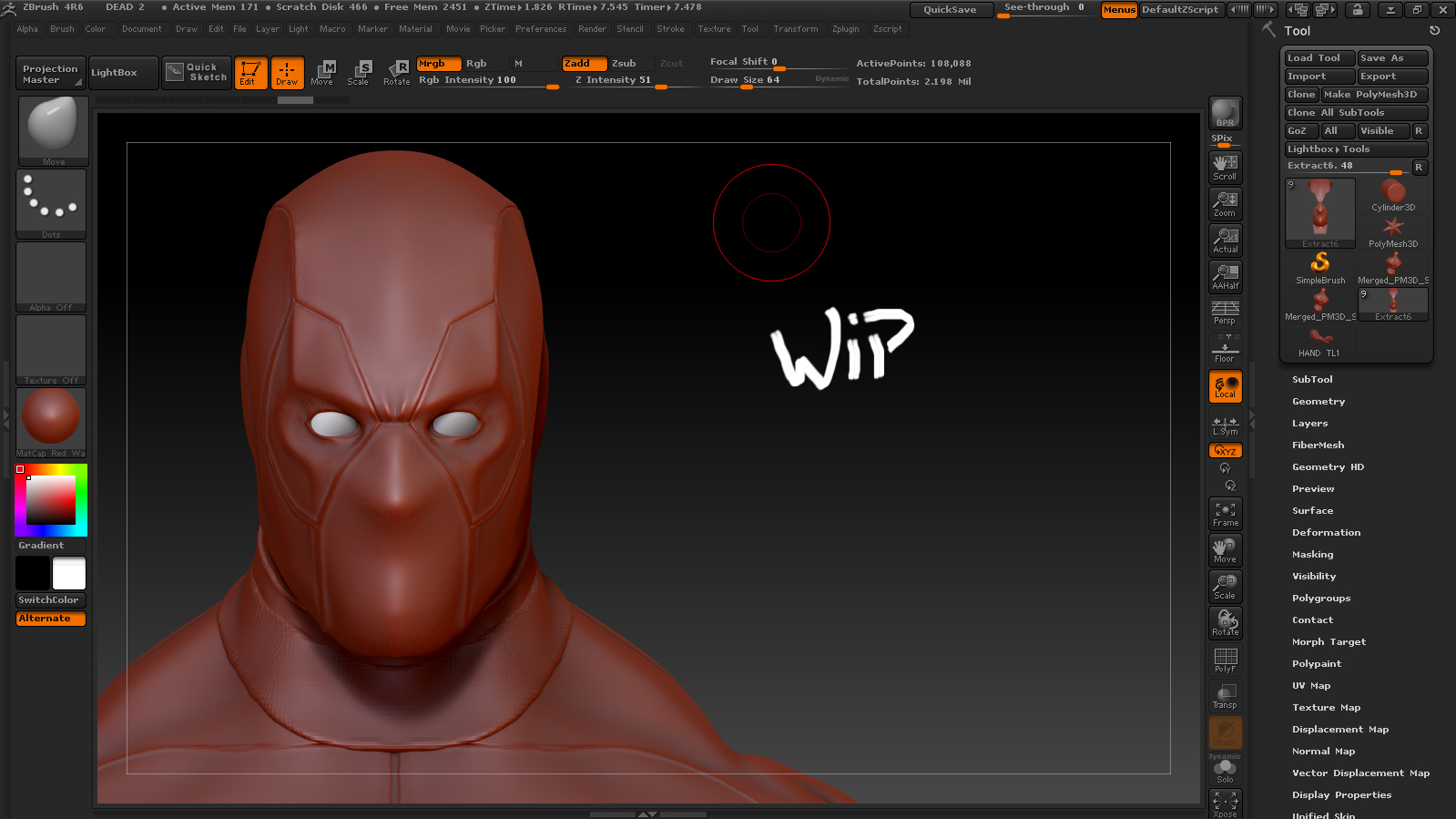Viewport: 1456px width, 819px height.
Task: Click Clone All SubTools button
Action: pyautogui.click(x=1356, y=113)
